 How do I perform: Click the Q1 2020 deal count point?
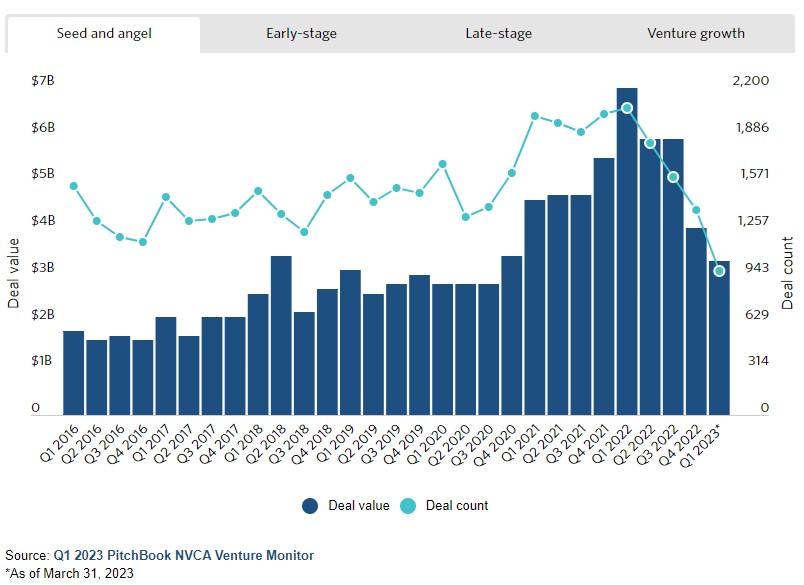pyautogui.click(x=443, y=164)
